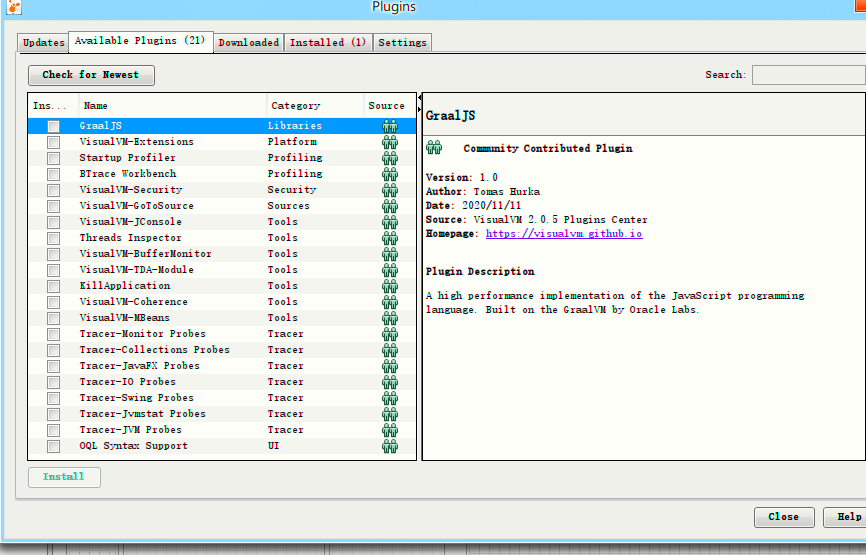Click the community source icon for GraalJS
This screenshot has height=555, width=866.
pyautogui.click(x=390, y=126)
